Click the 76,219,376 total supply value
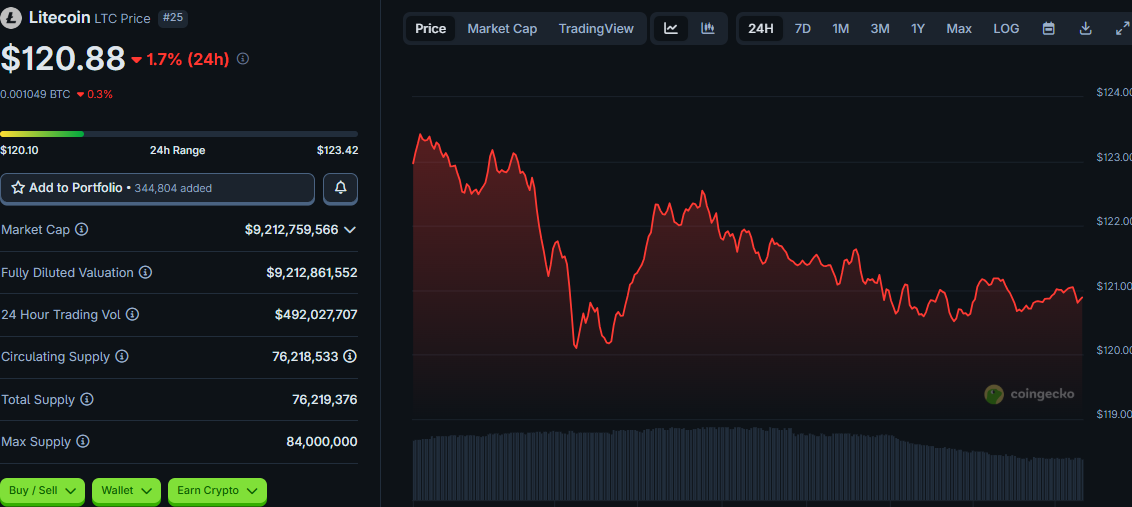The image size is (1132, 507). 325,399
